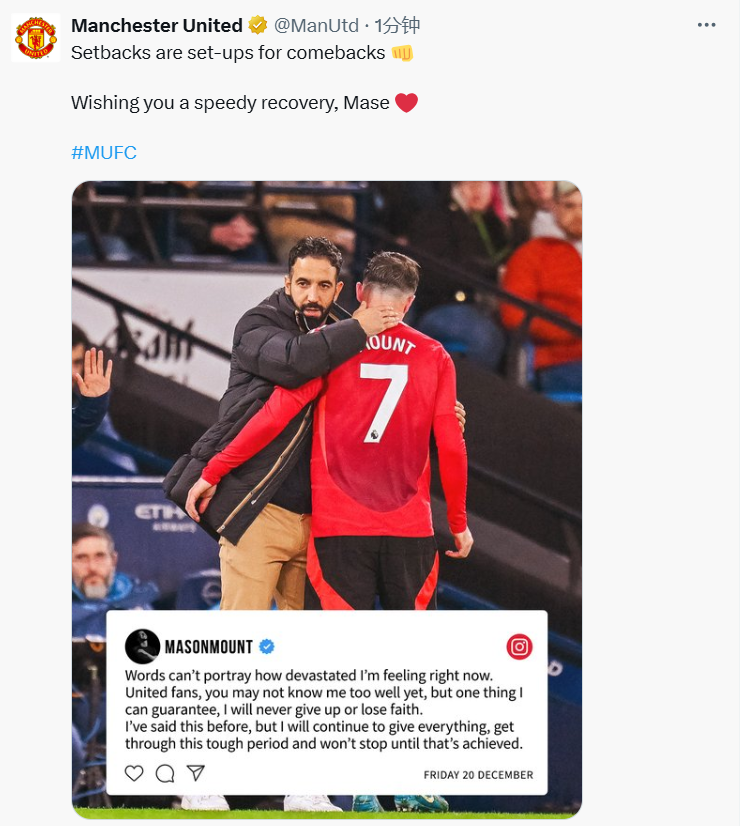The height and width of the screenshot is (826, 745).
Task: Open the three-dot more options menu
Action: coord(706,25)
